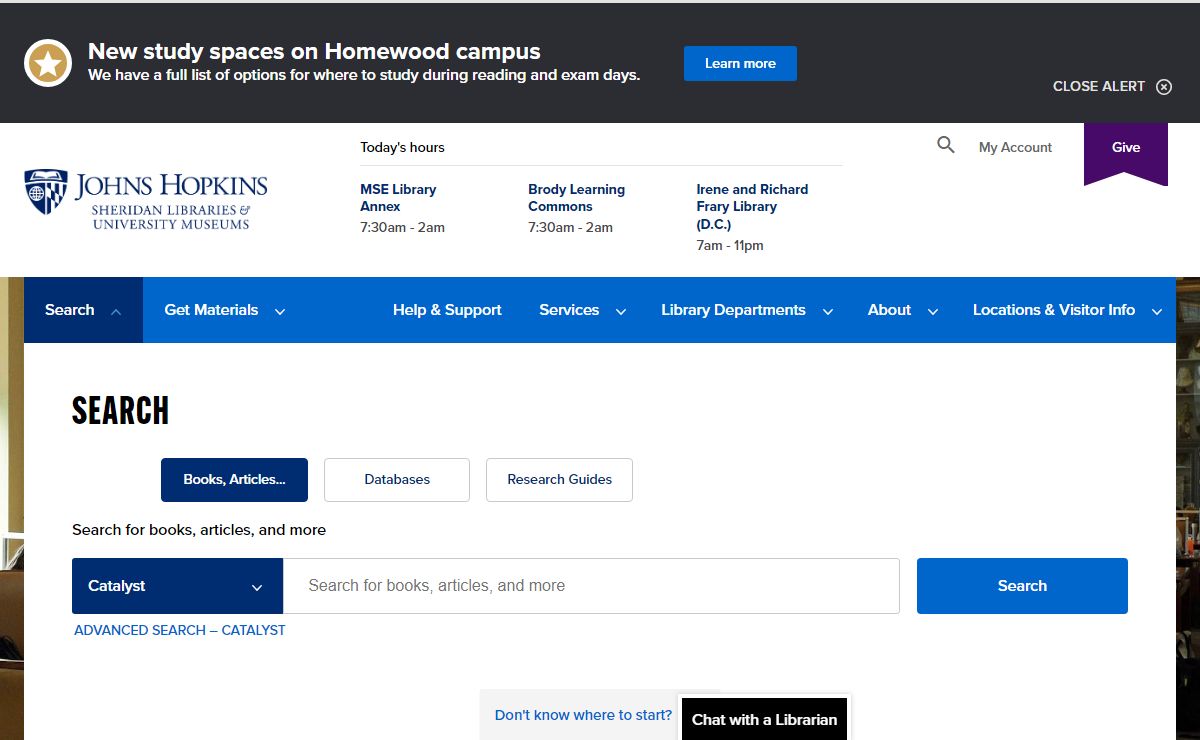Expand the Services dropdown chevron
Image resolution: width=1200 pixels, height=740 pixels.
(x=621, y=311)
